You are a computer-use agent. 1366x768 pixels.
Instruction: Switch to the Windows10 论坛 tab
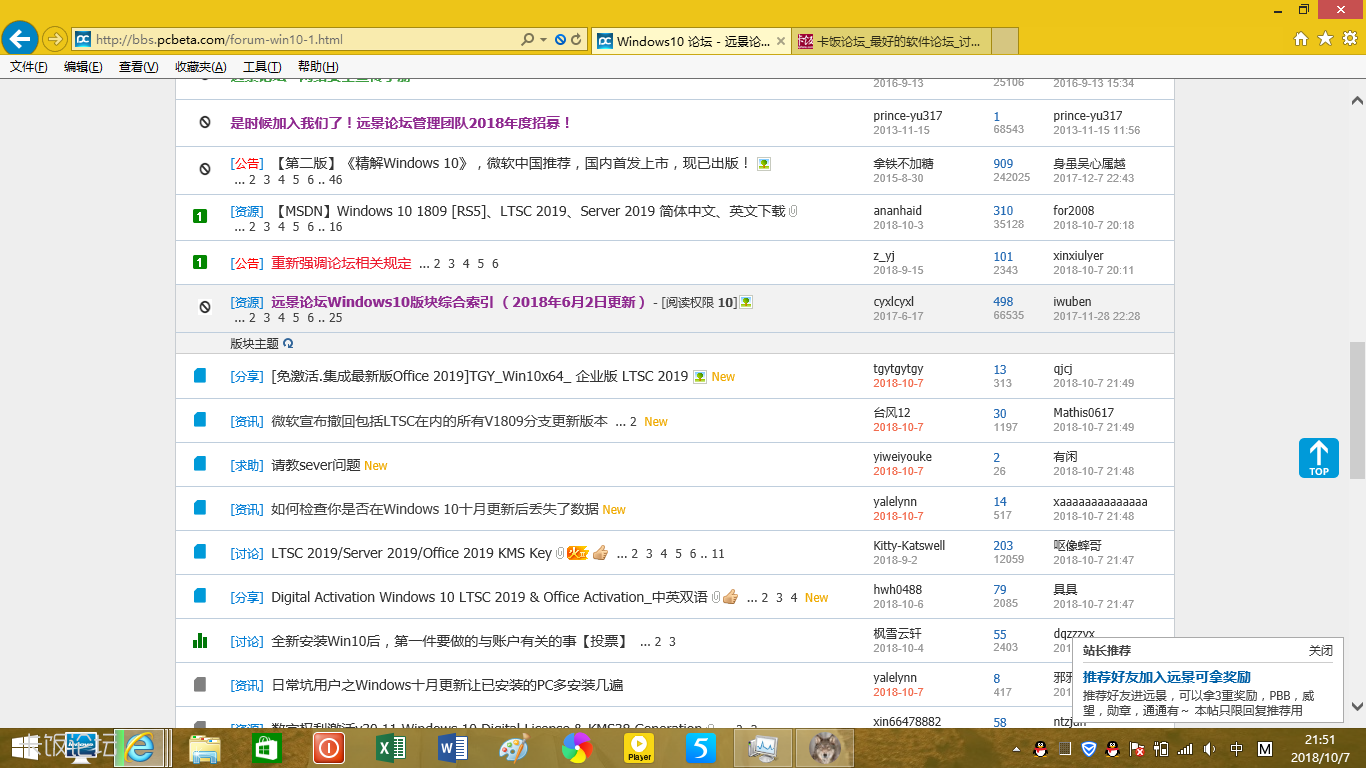pyautogui.click(x=690, y=41)
